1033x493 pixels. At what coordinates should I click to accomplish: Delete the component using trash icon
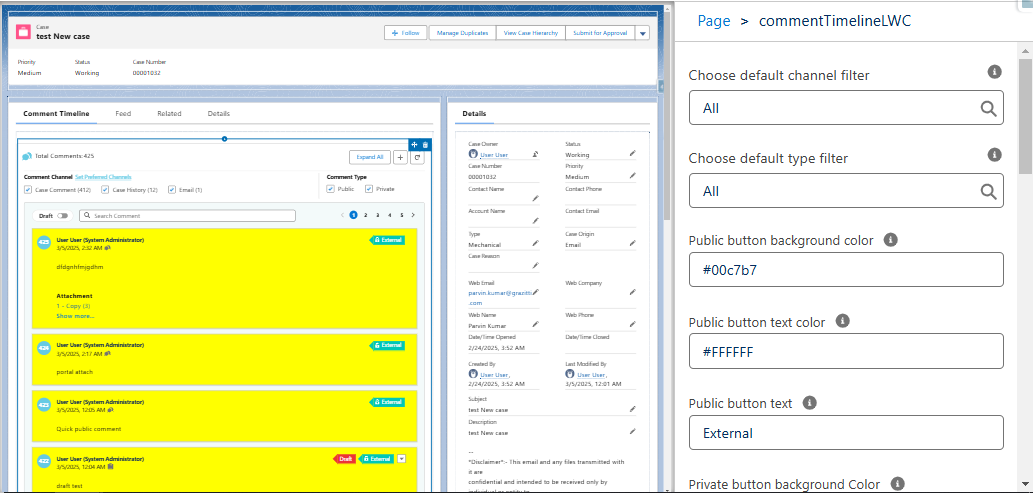coord(425,145)
